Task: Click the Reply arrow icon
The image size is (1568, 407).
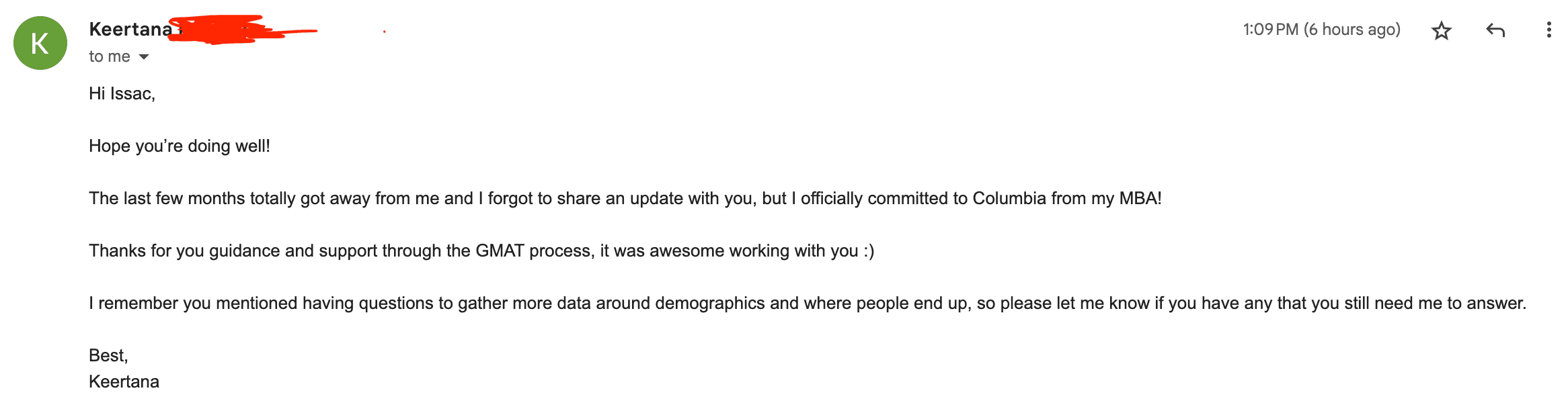Action: pos(1495,30)
